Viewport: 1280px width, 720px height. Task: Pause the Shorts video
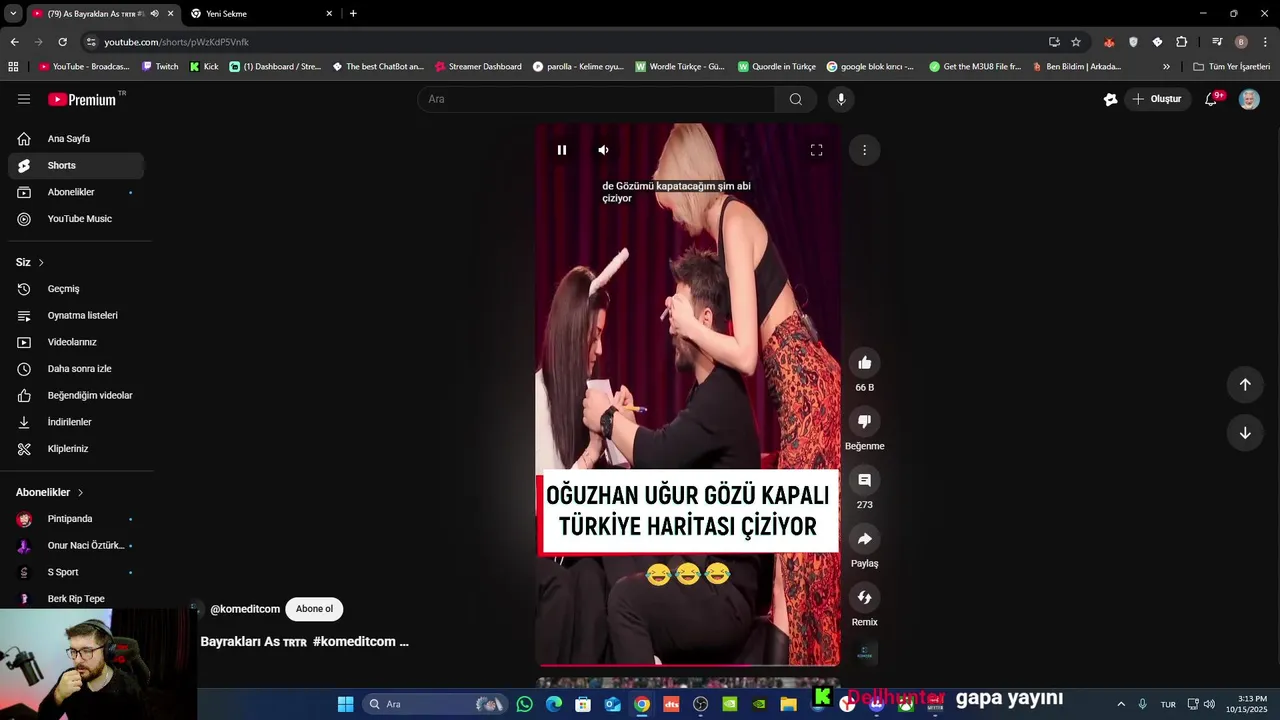[562, 150]
